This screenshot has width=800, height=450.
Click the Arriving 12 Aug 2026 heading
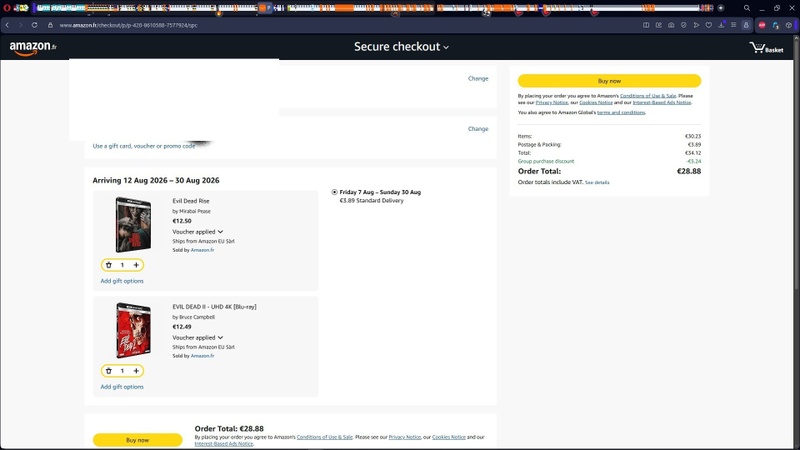click(x=156, y=181)
